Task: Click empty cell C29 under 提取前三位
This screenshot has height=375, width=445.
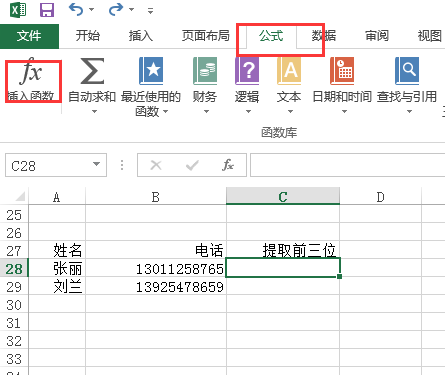Action: tap(283, 286)
